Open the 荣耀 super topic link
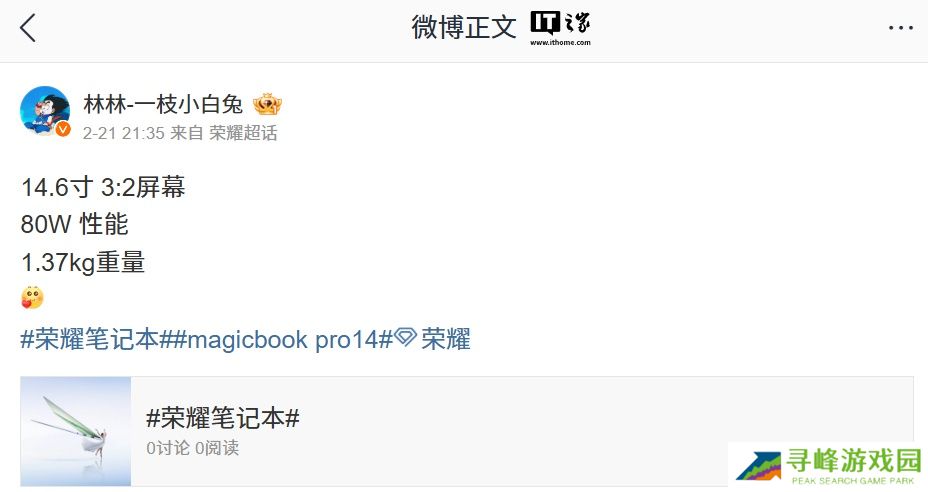The height and width of the screenshot is (492, 928). [446, 339]
